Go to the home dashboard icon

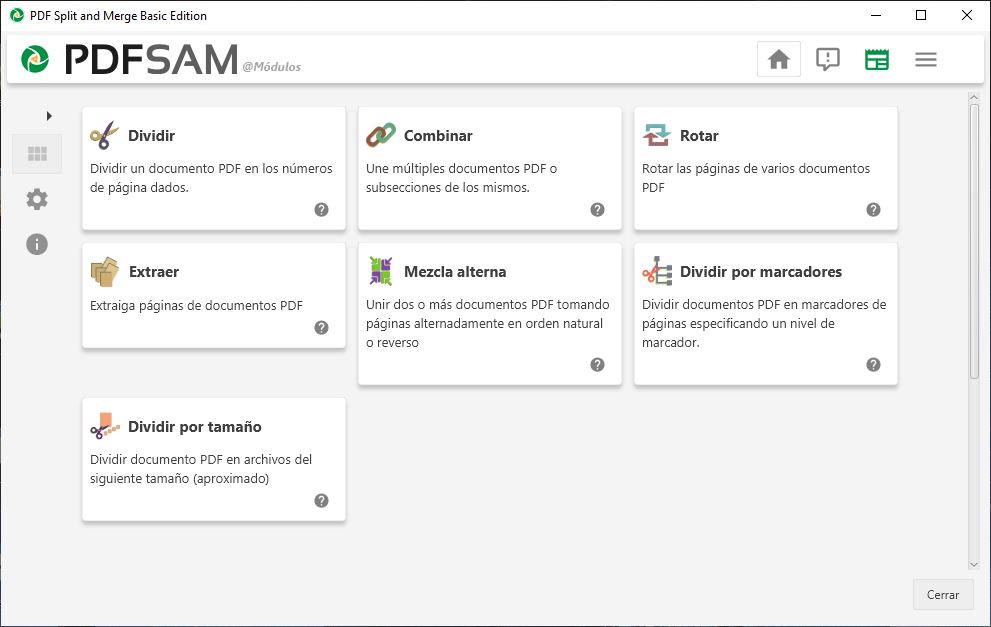point(779,59)
